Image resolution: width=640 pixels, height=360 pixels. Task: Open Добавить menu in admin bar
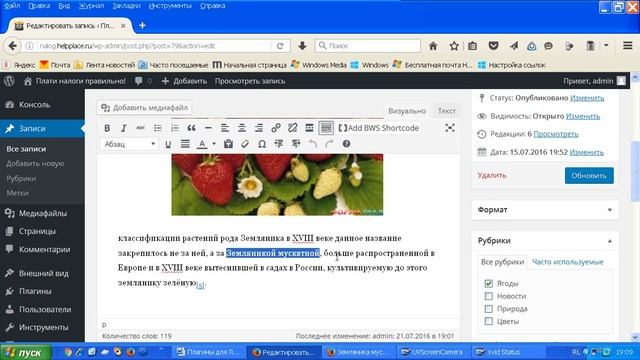(184, 81)
